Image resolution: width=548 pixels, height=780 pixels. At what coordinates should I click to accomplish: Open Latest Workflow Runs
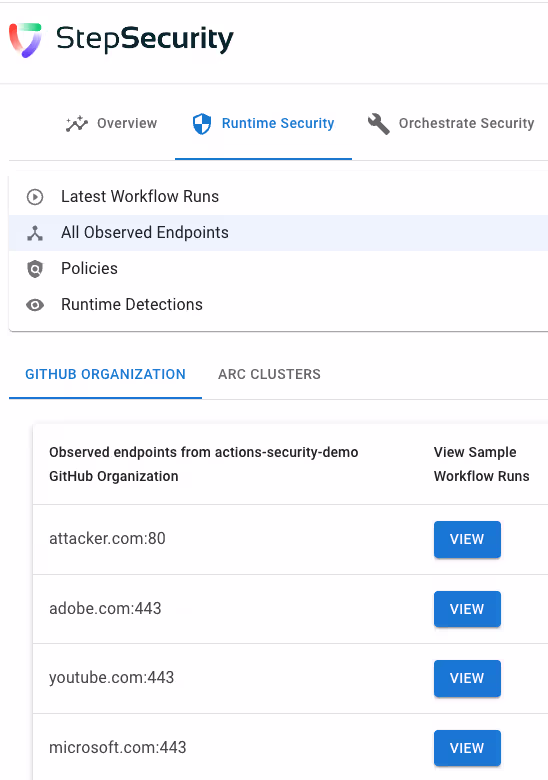point(278,197)
